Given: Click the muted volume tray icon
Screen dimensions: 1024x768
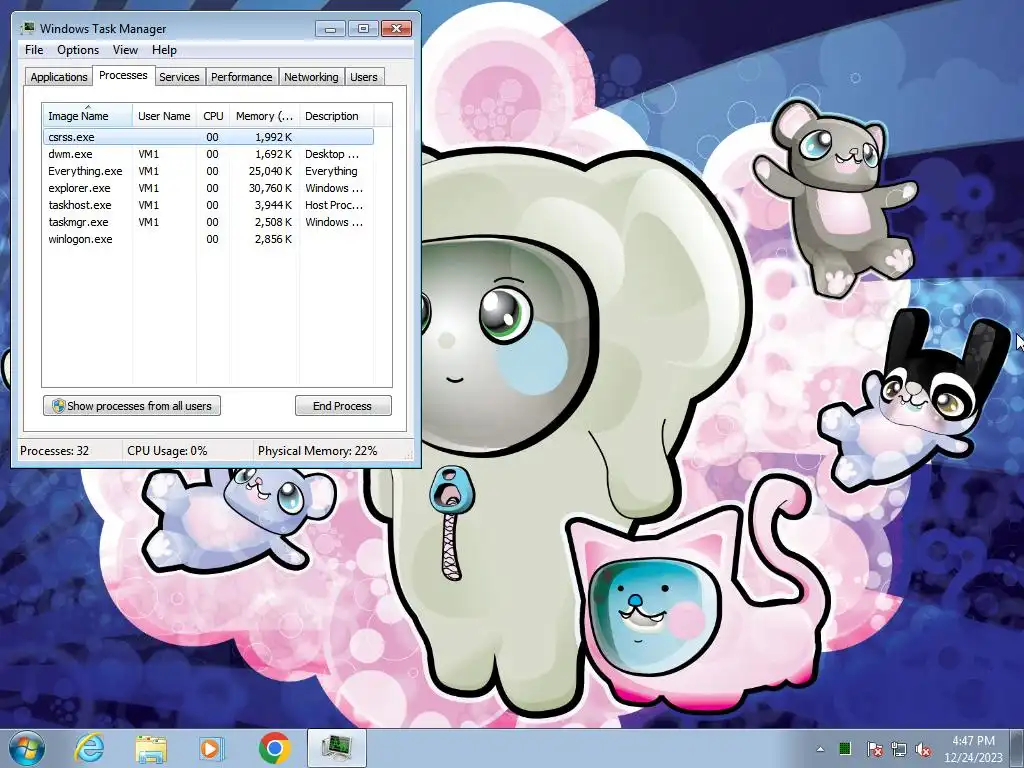Looking at the screenshot, I should (923, 749).
